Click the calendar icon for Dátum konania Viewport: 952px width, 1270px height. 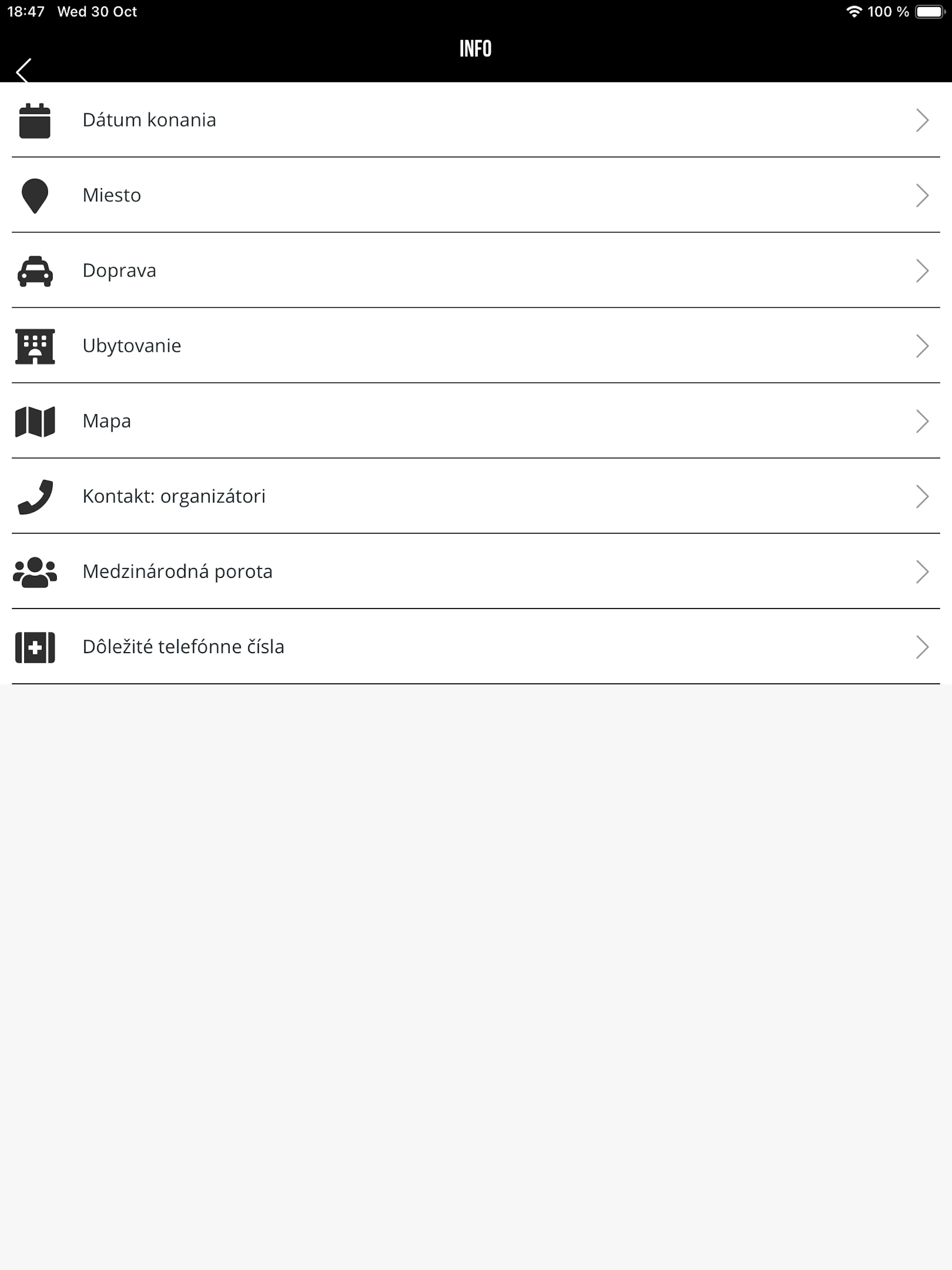35,120
